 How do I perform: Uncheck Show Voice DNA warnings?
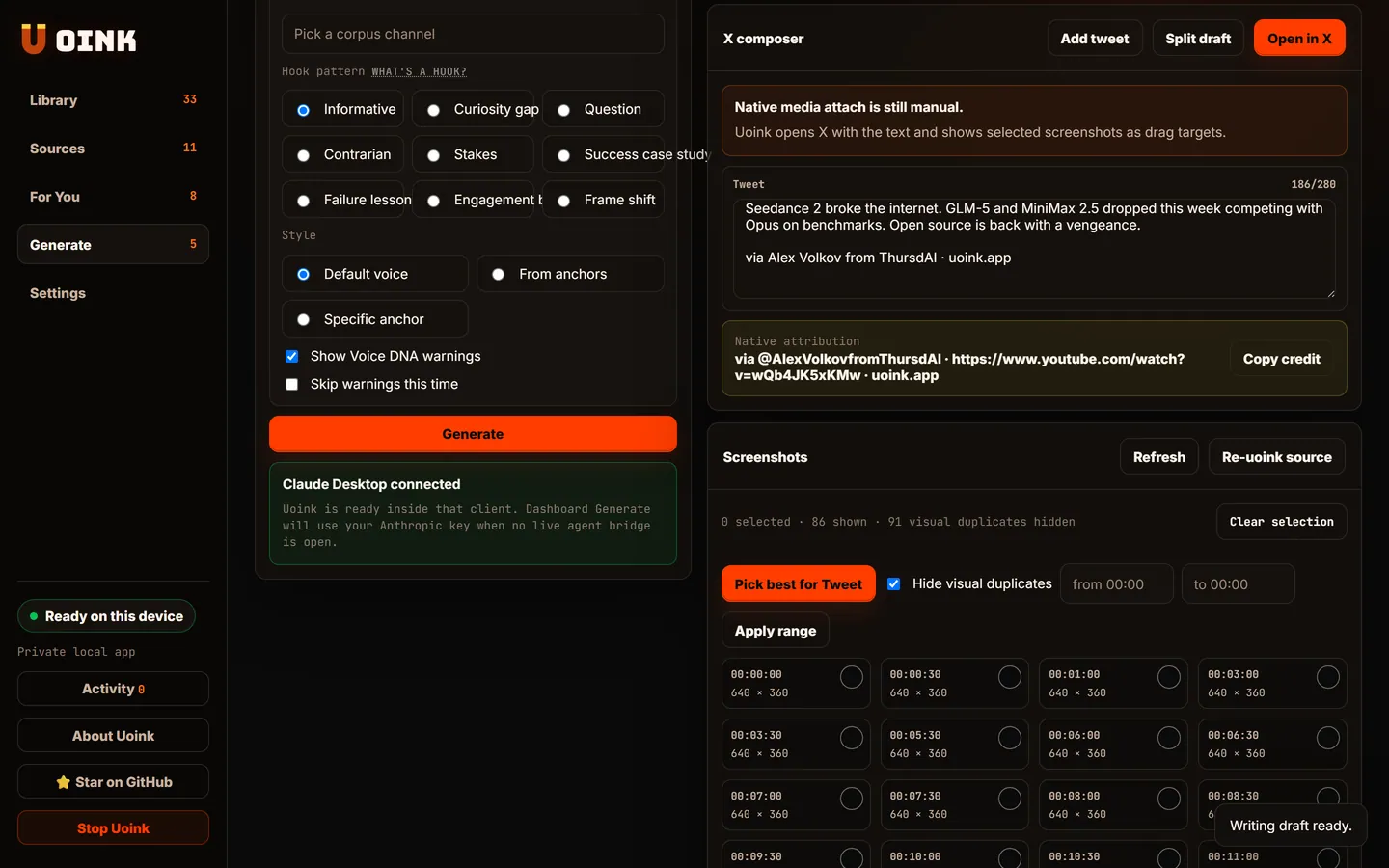[x=291, y=356]
